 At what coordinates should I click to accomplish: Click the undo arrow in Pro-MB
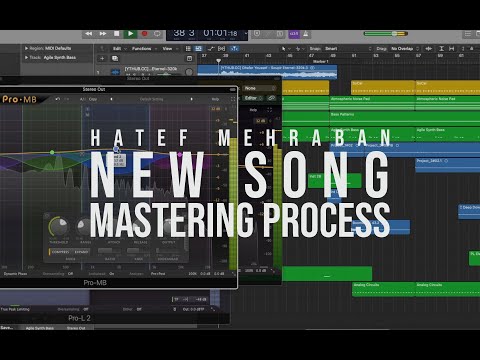tap(58, 99)
